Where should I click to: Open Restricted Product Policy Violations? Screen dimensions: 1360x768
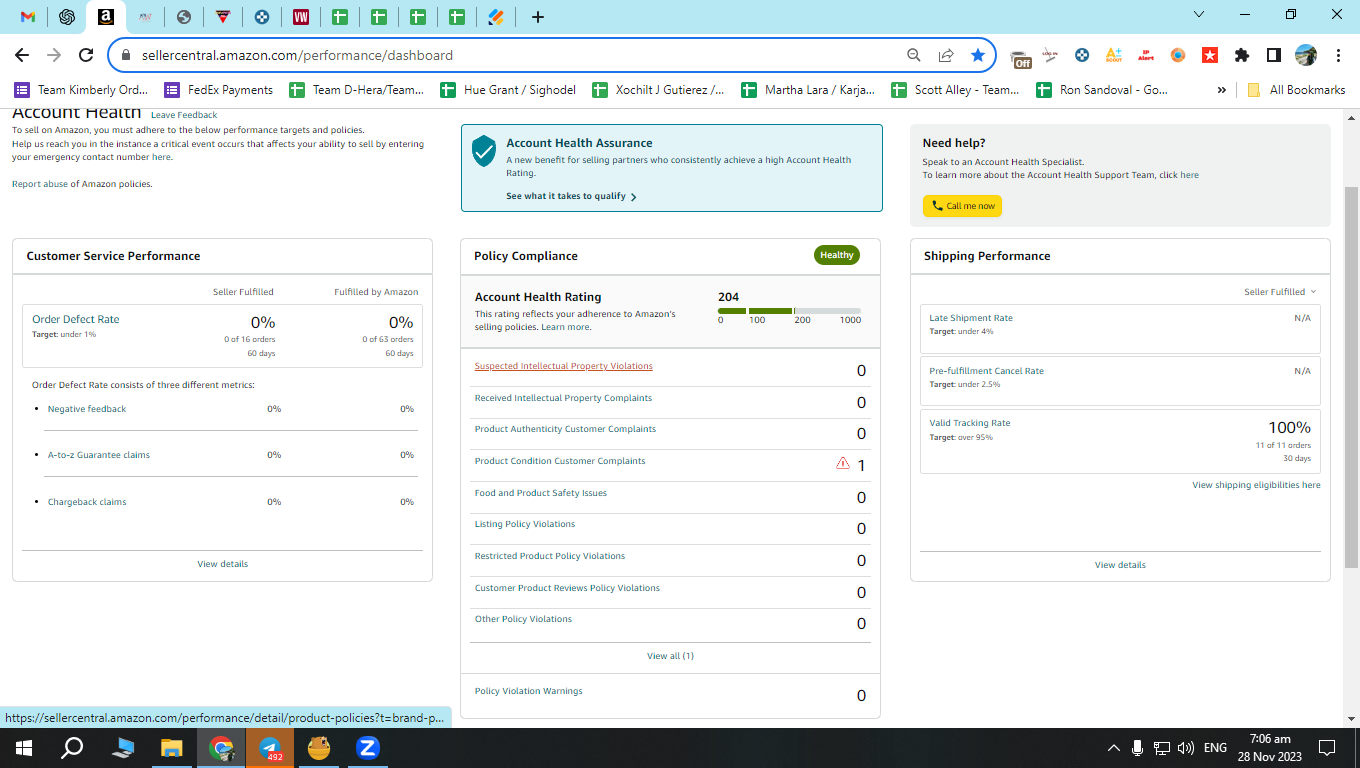point(550,556)
